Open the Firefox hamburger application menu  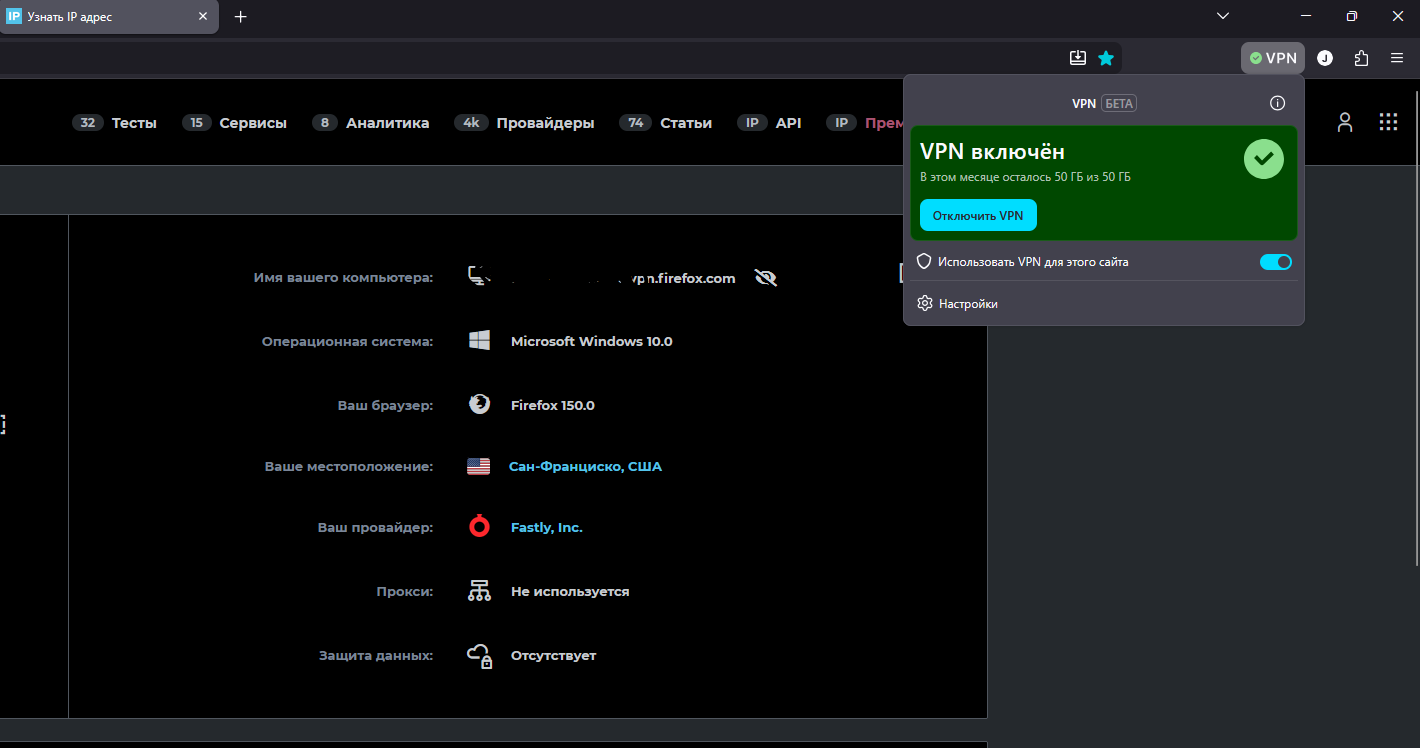1397,58
